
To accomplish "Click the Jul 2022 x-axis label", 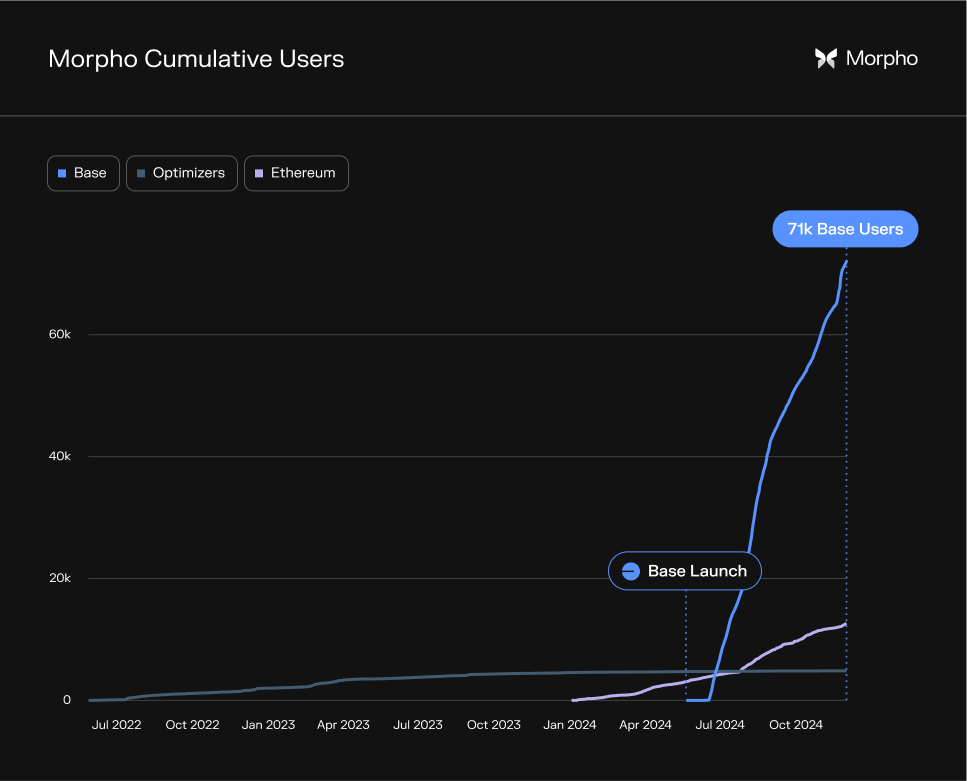I will (x=117, y=725).
